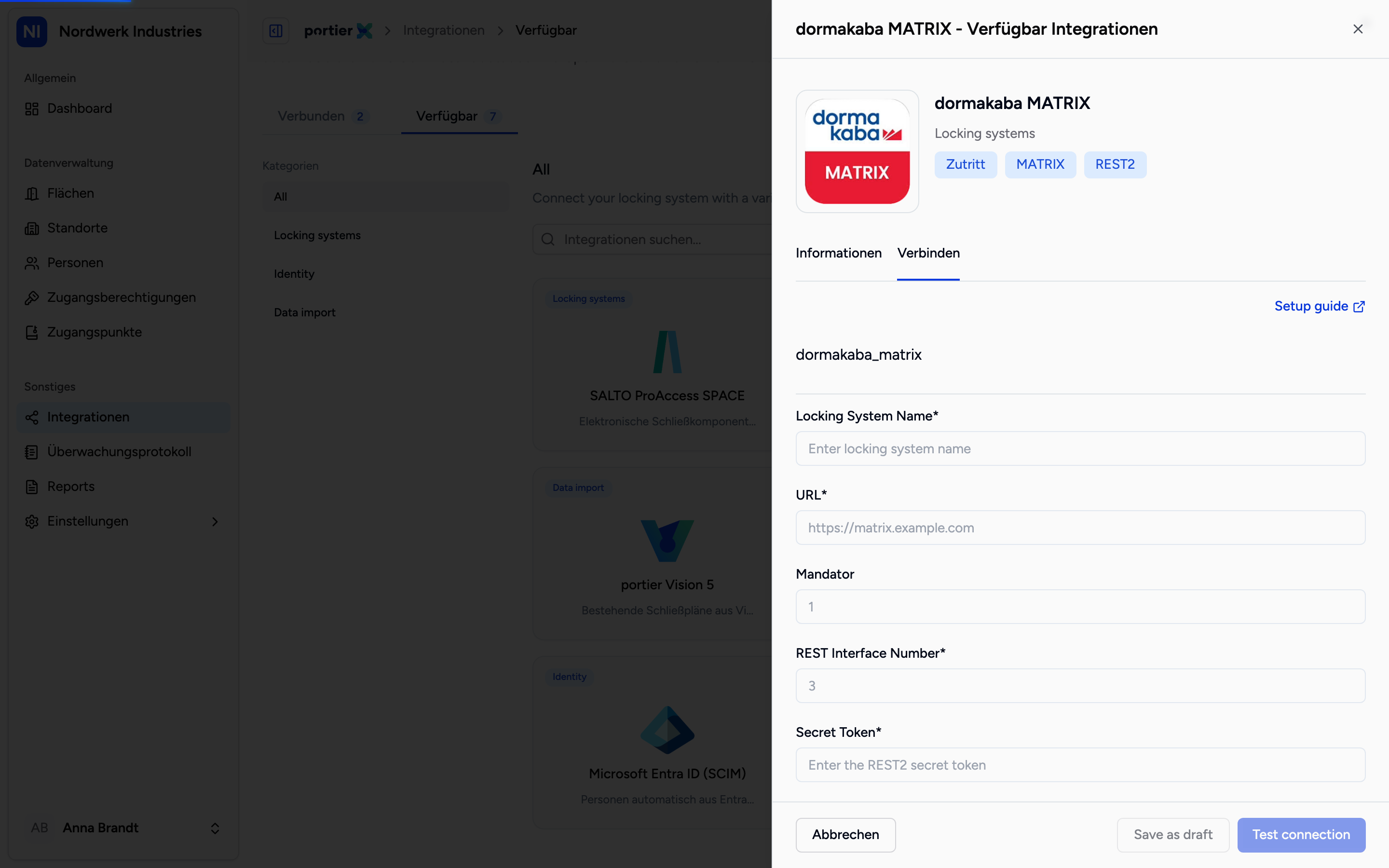Click the Microsoft Entra ID (SCIM) title
Viewport: 1389px width, 868px height.
click(x=667, y=774)
